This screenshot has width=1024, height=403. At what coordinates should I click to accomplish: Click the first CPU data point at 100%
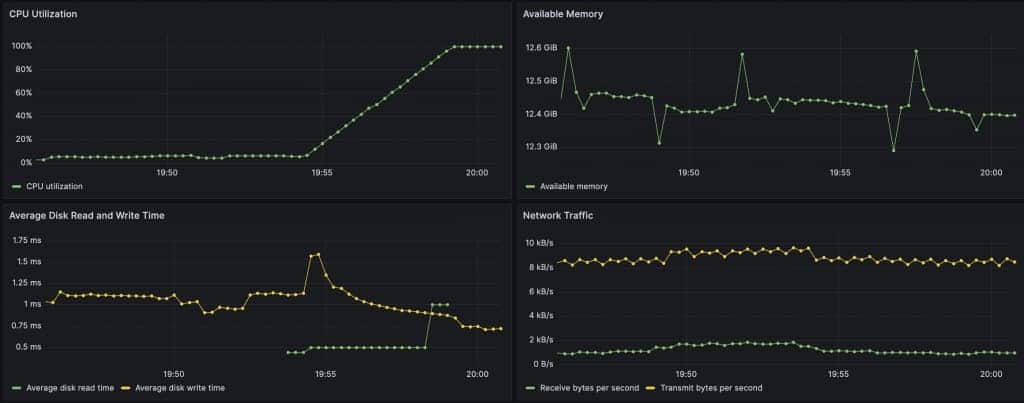tap(454, 46)
